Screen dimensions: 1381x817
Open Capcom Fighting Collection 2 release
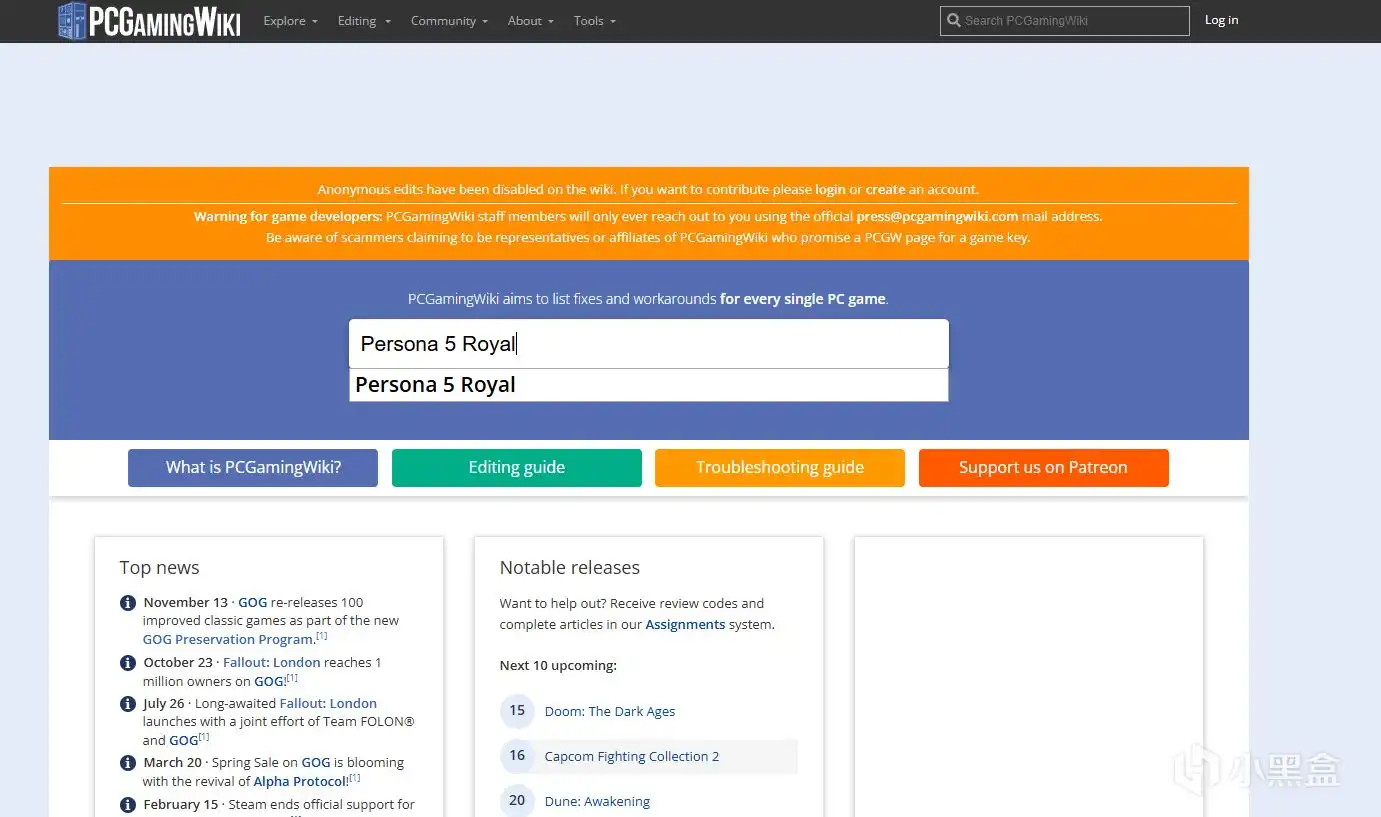pos(632,757)
